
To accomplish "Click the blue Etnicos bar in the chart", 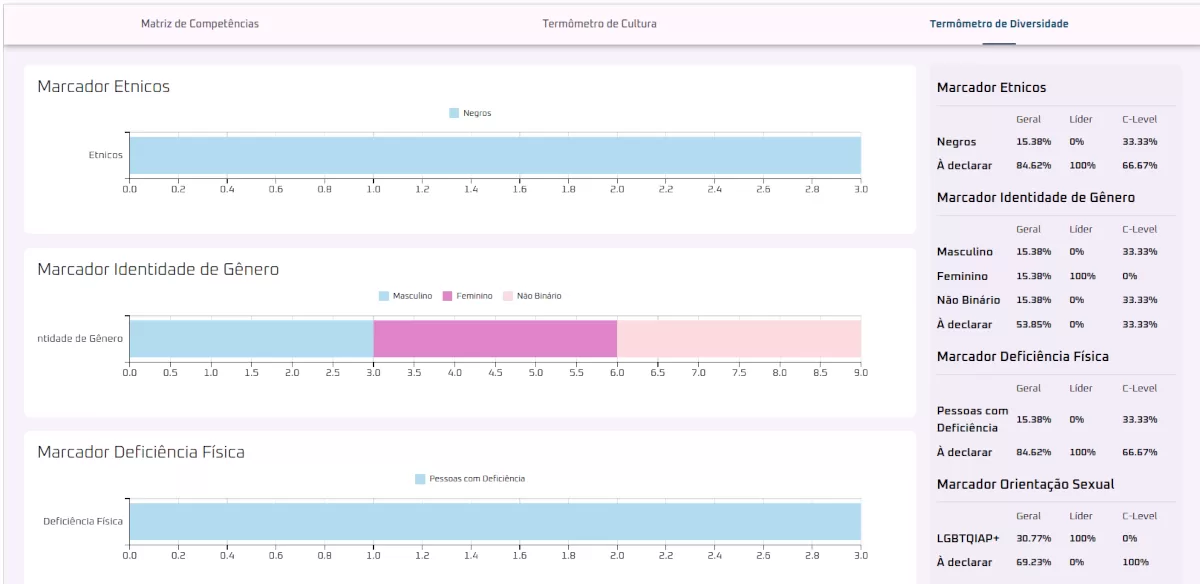I will tap(495, 155).
